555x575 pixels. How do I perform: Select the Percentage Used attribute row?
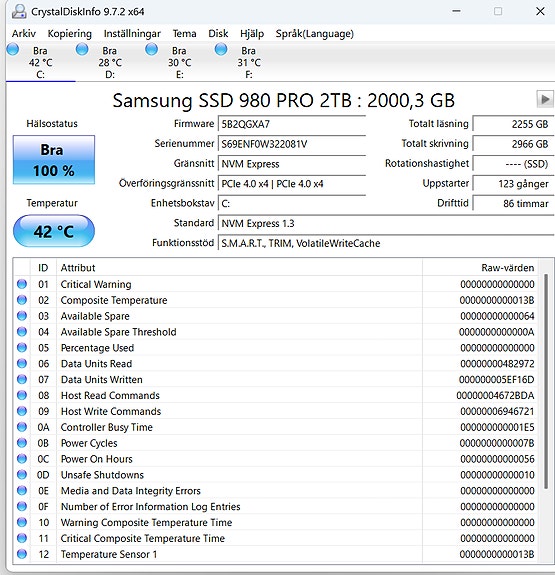pyautogui.click(x=275, y=348)
